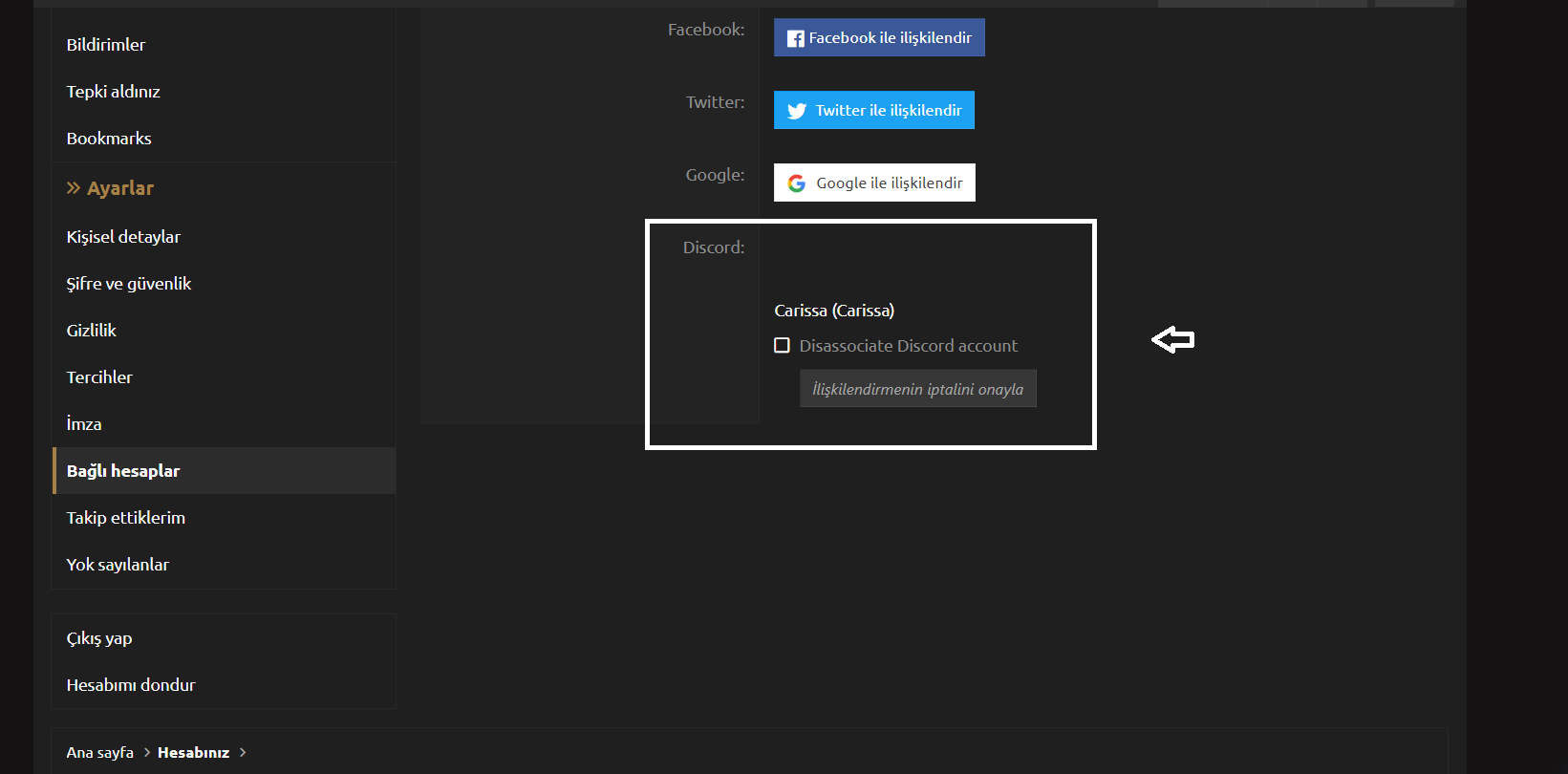Open Ana sayfa breadcrumb link
The height and width of the screenshot is (774, 1568).
click(100, 753)
